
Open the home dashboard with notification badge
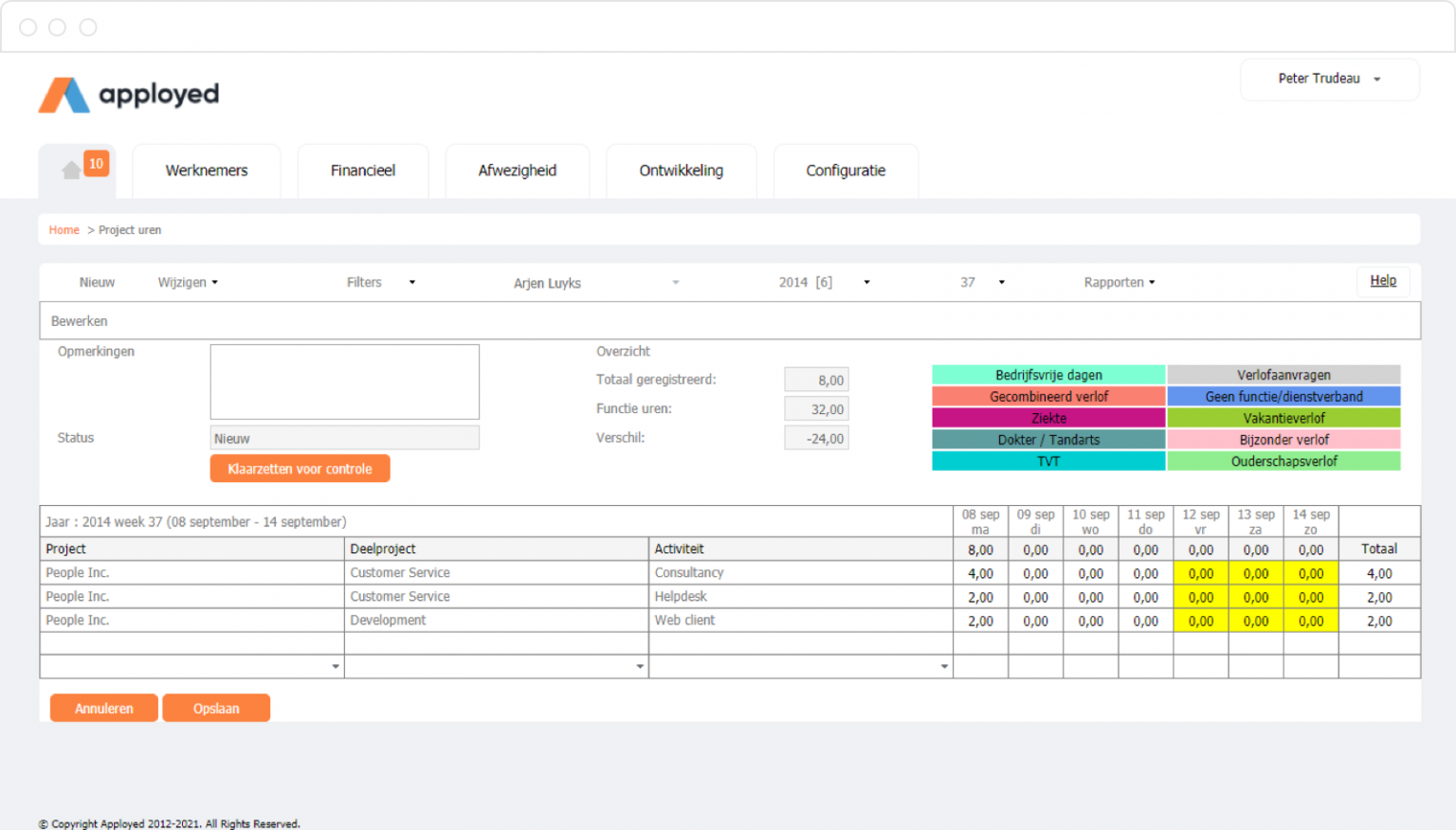point(77,171)
